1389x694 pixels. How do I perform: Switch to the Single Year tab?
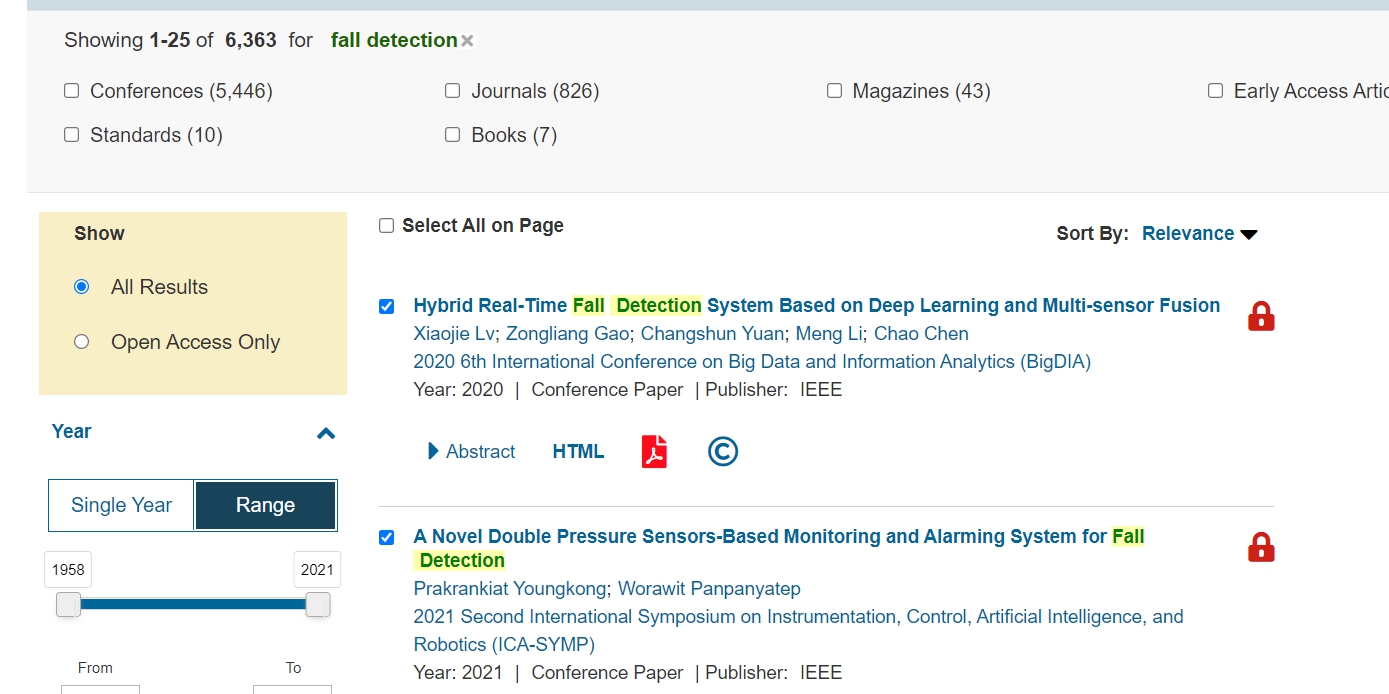tap(121, 505)
